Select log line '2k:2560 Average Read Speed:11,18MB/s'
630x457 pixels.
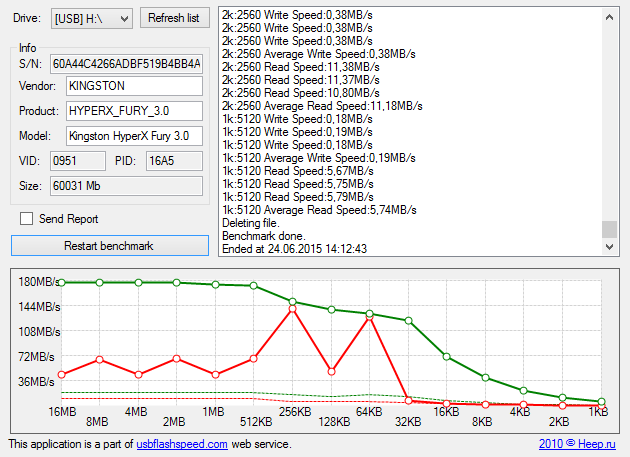[x=322, y=106]
